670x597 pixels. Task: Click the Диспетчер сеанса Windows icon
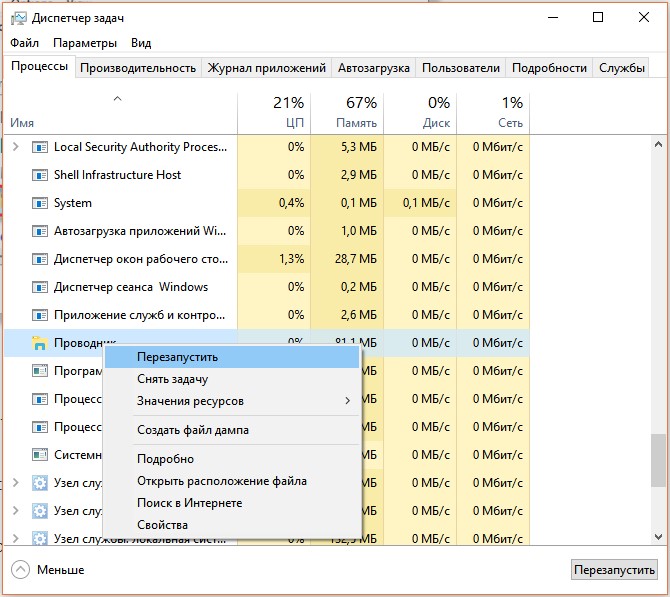tap(40, 287)
